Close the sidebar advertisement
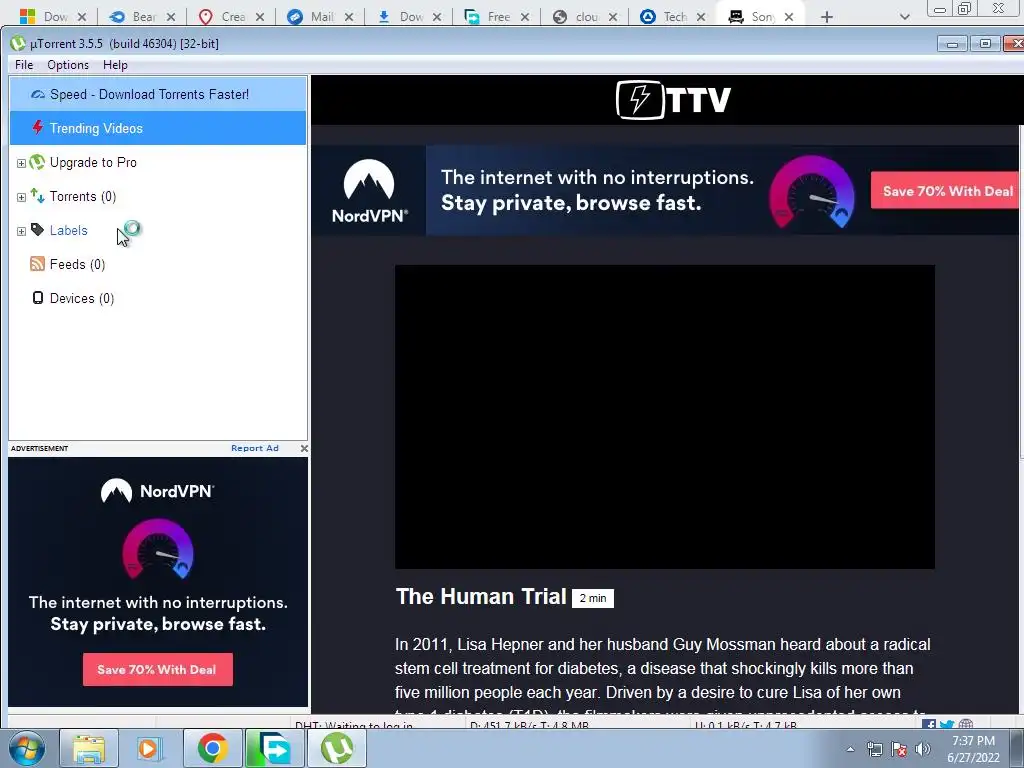Viewport: 1024px width, 768px height. 304,448
